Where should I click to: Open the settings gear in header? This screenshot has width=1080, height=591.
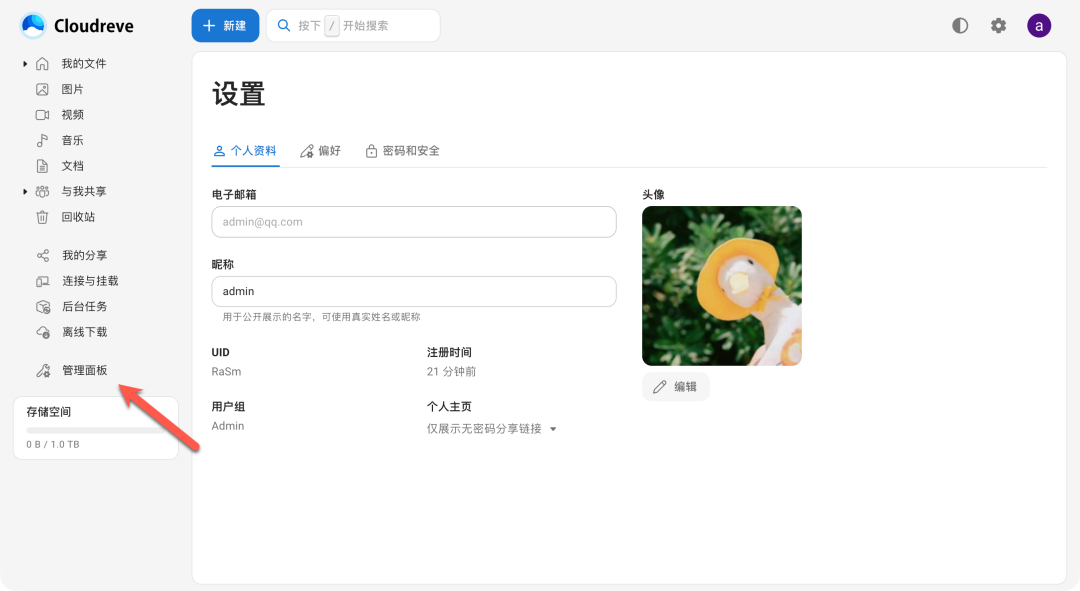[998, 26]
